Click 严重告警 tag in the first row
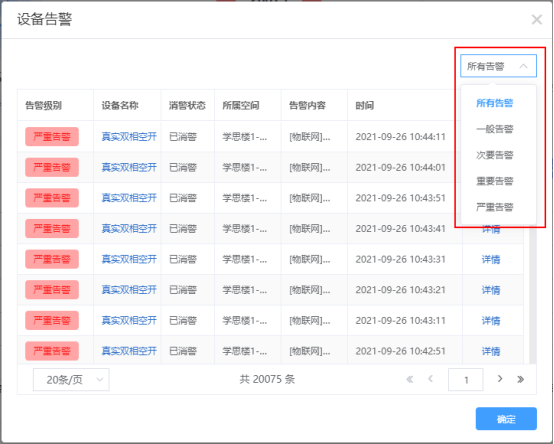 click(52, 137)
